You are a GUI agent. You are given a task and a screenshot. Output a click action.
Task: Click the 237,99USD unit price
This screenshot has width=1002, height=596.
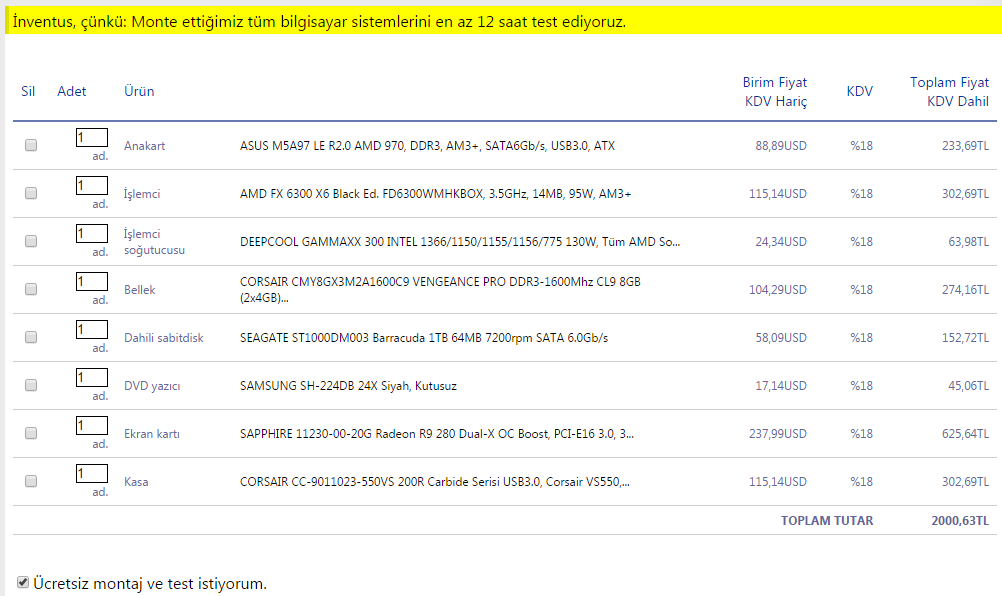[x=778, y=434]
